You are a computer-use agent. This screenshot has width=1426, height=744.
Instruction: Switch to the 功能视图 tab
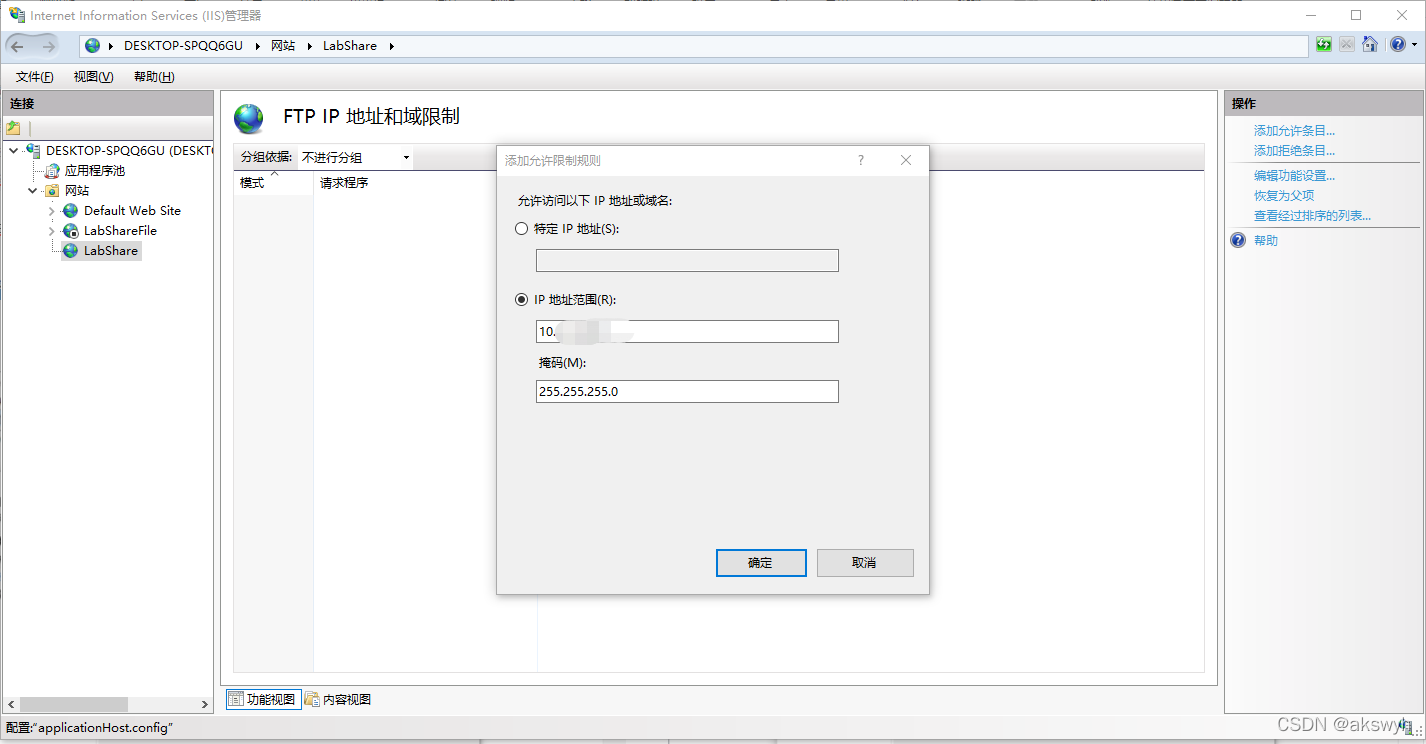click(x=263, y=699)
